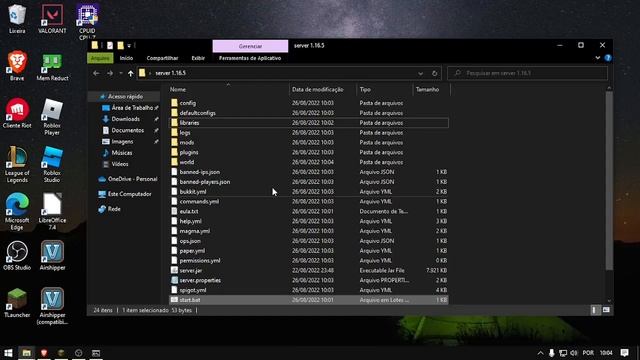This screenshot has height=360, width=640.
Task: Open Documentos in the navigation pane
Action: [x=127, y=130]
